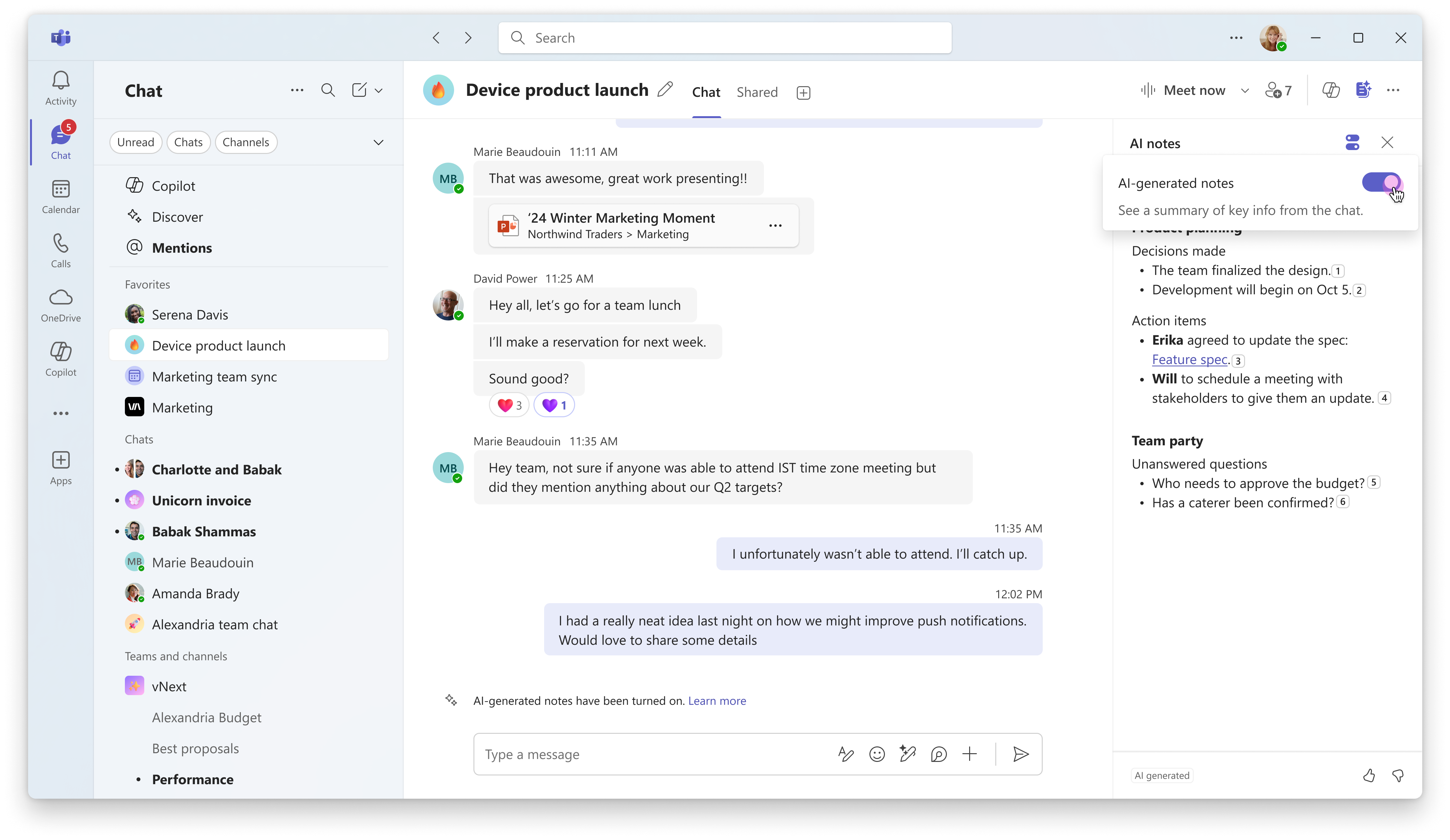Search within the chat list

pyautogui.click(x=328, y=90)
